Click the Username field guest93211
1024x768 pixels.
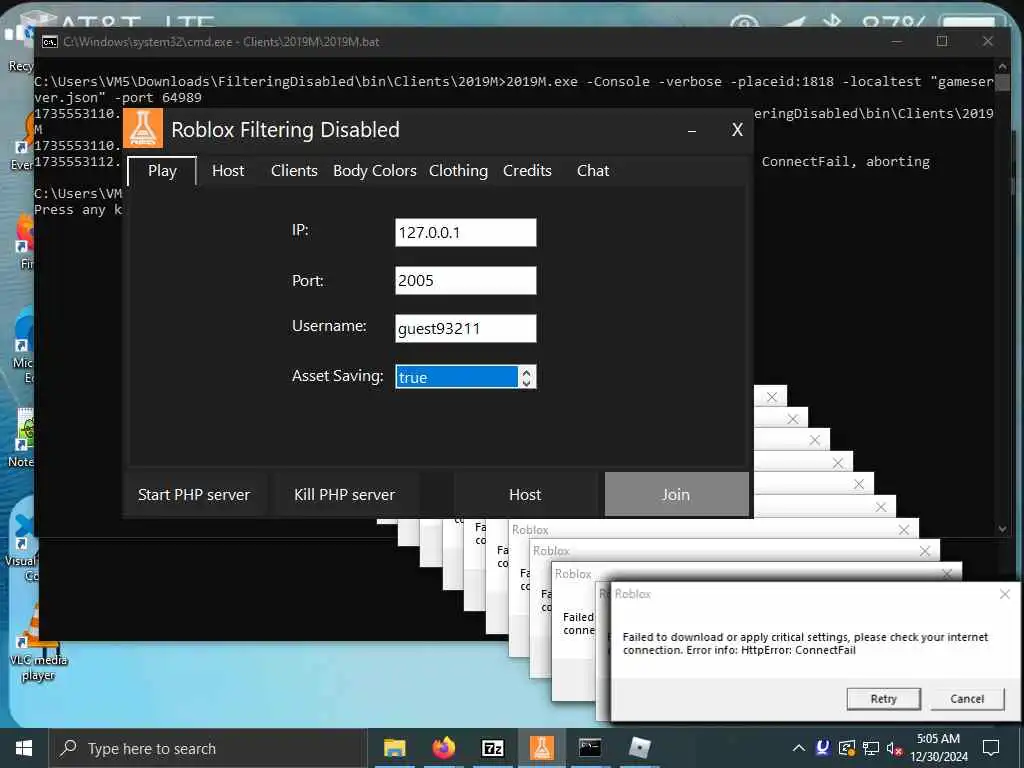(x=466, y=328)
